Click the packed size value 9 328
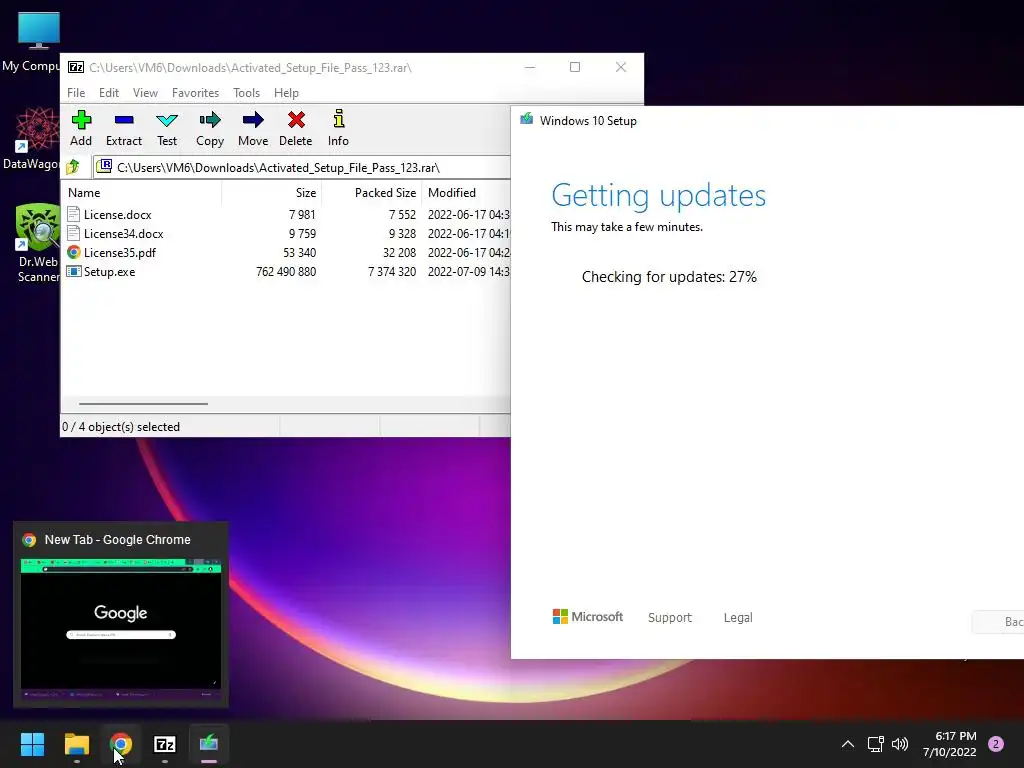1024x768 pixels. point(402,233)
